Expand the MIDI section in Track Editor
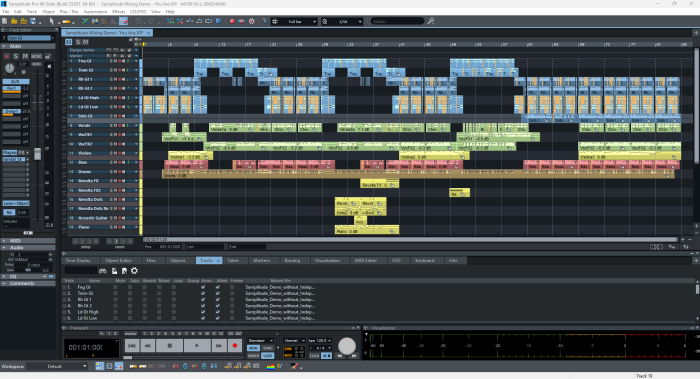This screenshot has height=379, width=700. click(x=4, y=241)
